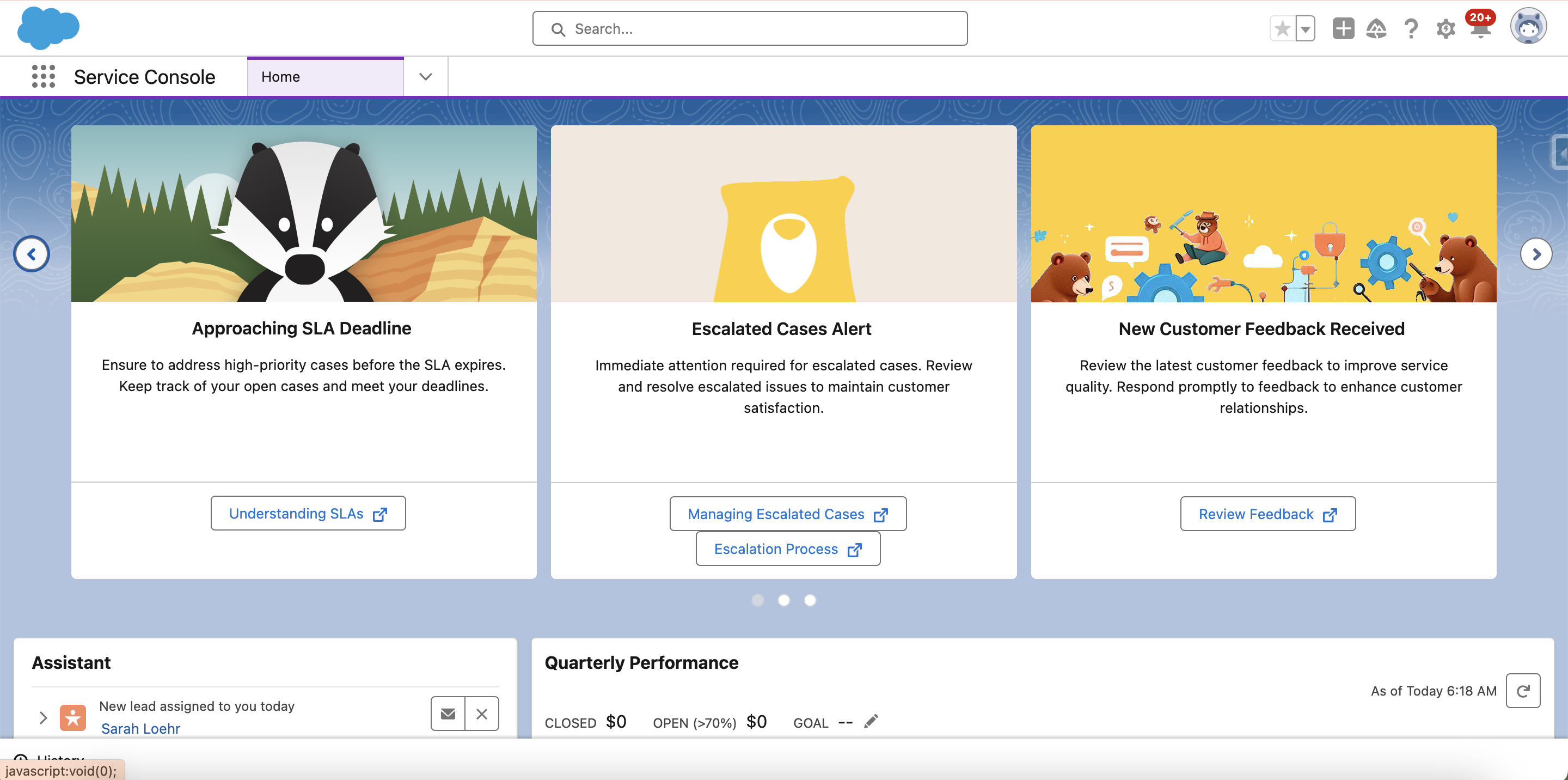Click the Escalated Cases Alert card image
The width and height of the screenshot is (1568, 780).
tap(783, 214)
